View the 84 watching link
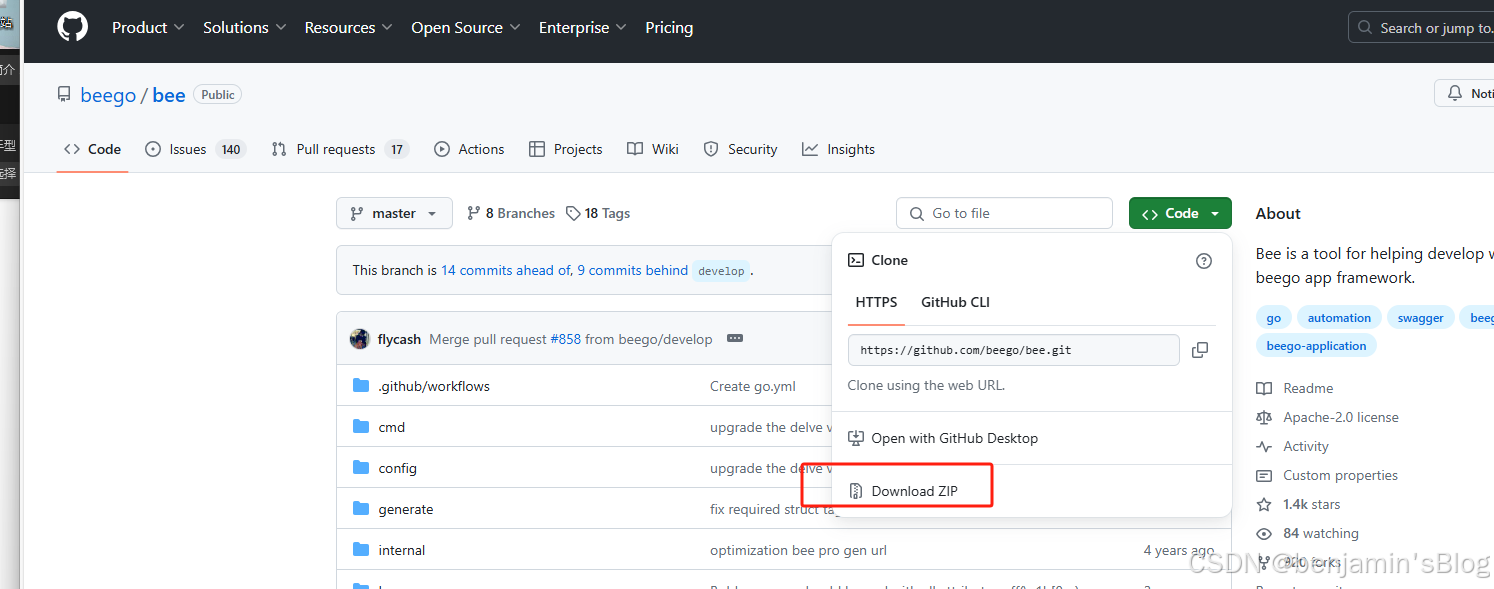1494x589 pixels. tap(1320, 533)
